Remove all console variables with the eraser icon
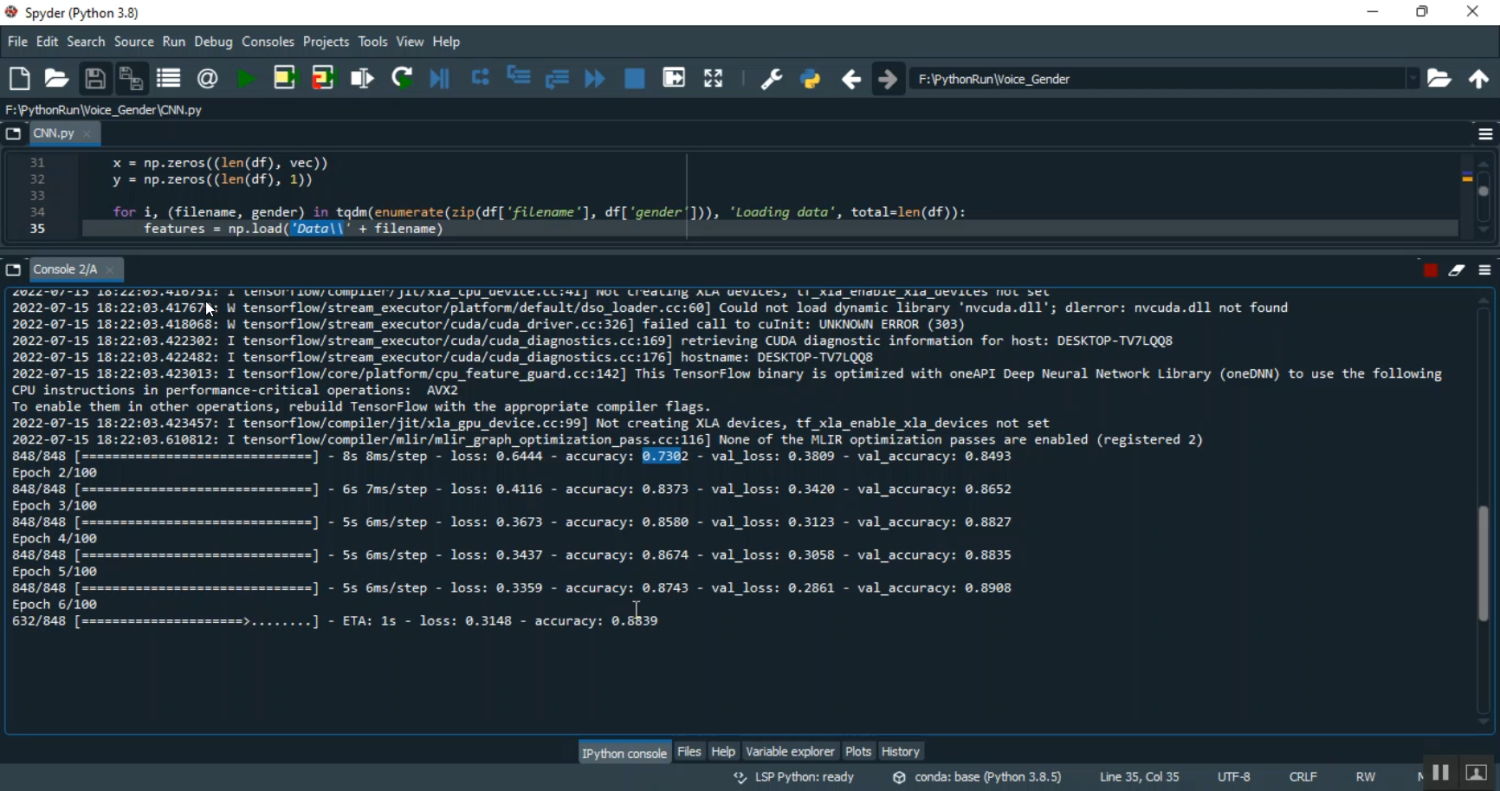Screen dimensions: 1500x791 [1456, 270]
